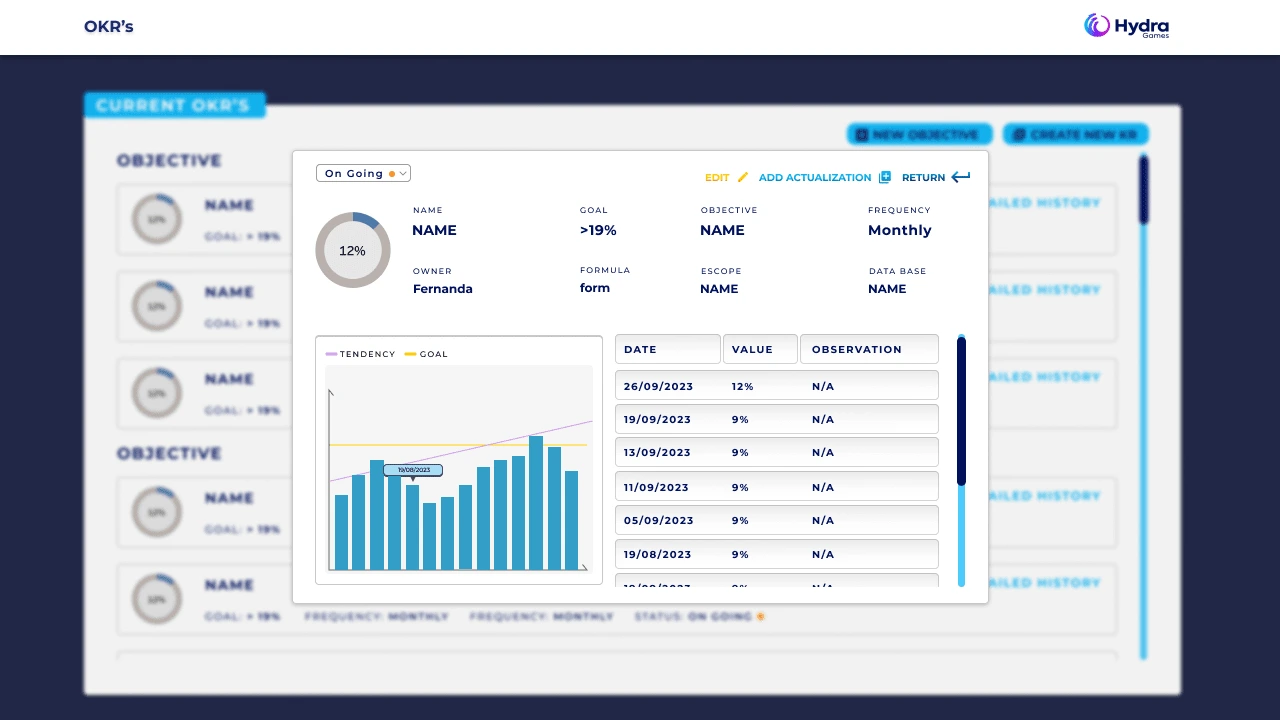The image size is (1280, 720).
Task: Click the tallest bar in the chart
Action: [x=536, y=503]
